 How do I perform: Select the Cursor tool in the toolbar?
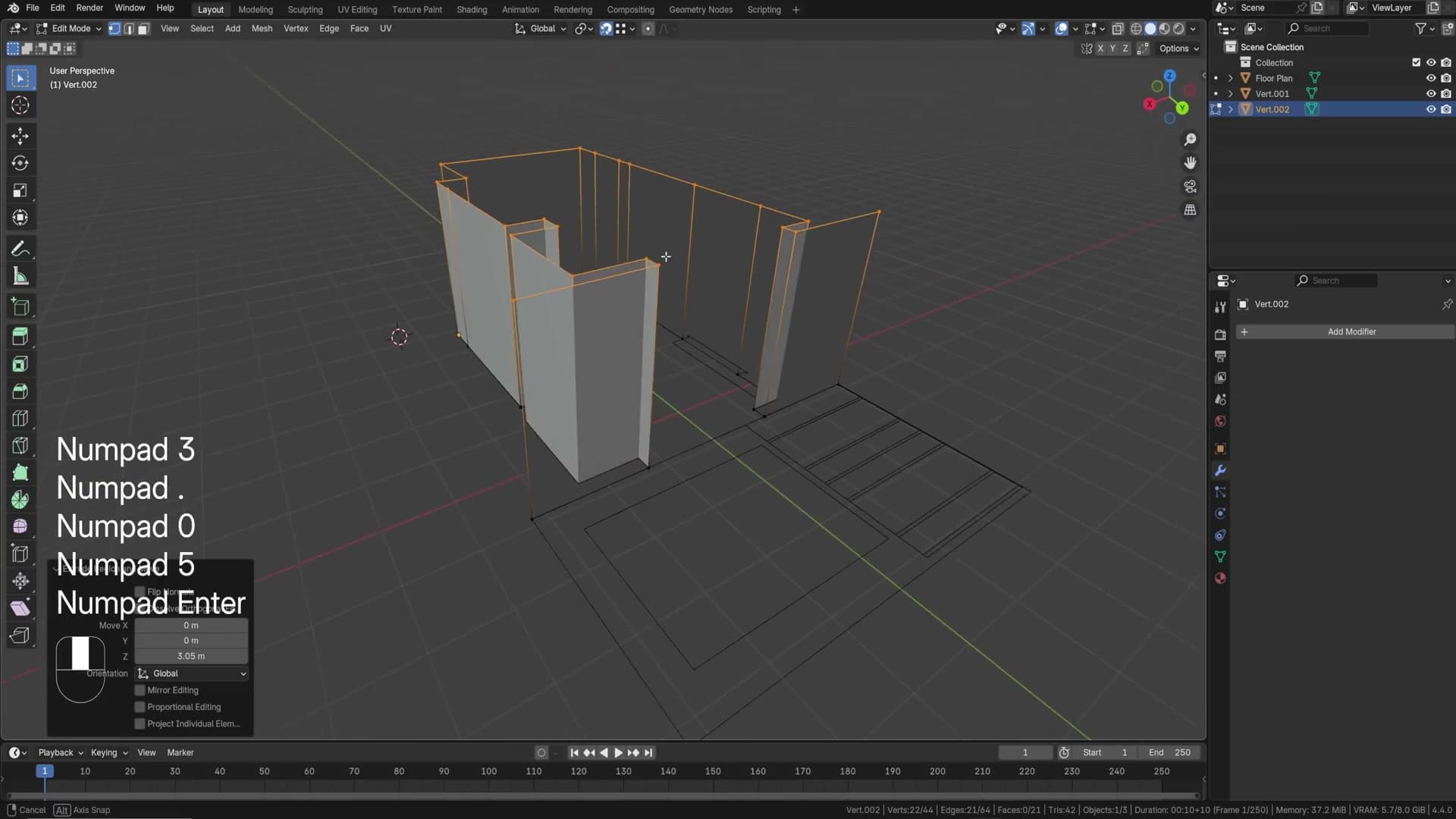[x=20, y=105]
